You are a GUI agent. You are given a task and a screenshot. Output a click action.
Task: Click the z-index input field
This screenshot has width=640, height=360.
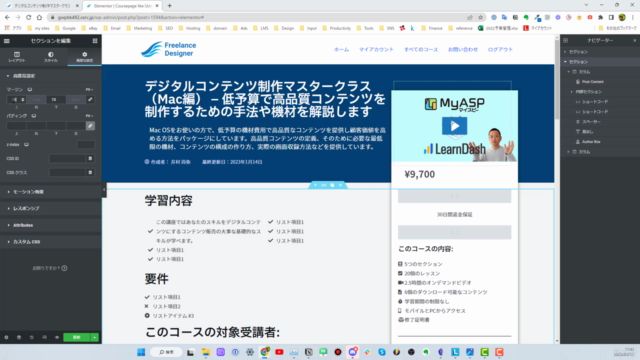click(x=86, y=144)
